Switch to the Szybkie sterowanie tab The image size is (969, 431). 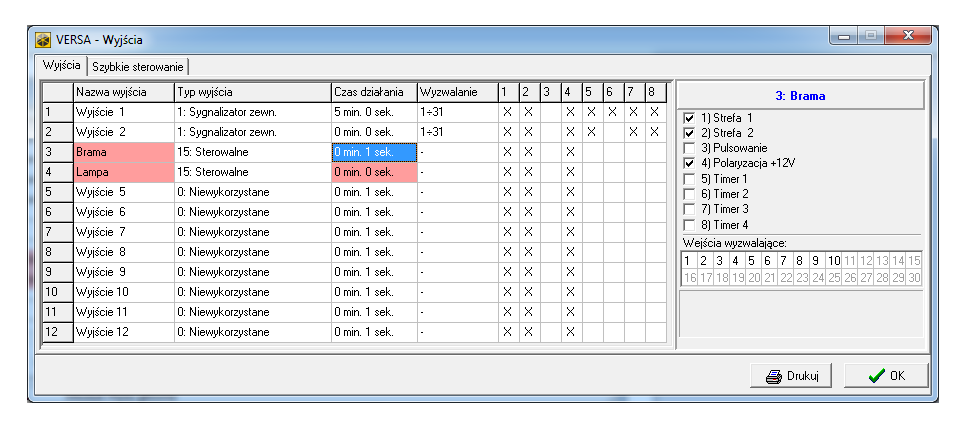(x=138, y=66)
